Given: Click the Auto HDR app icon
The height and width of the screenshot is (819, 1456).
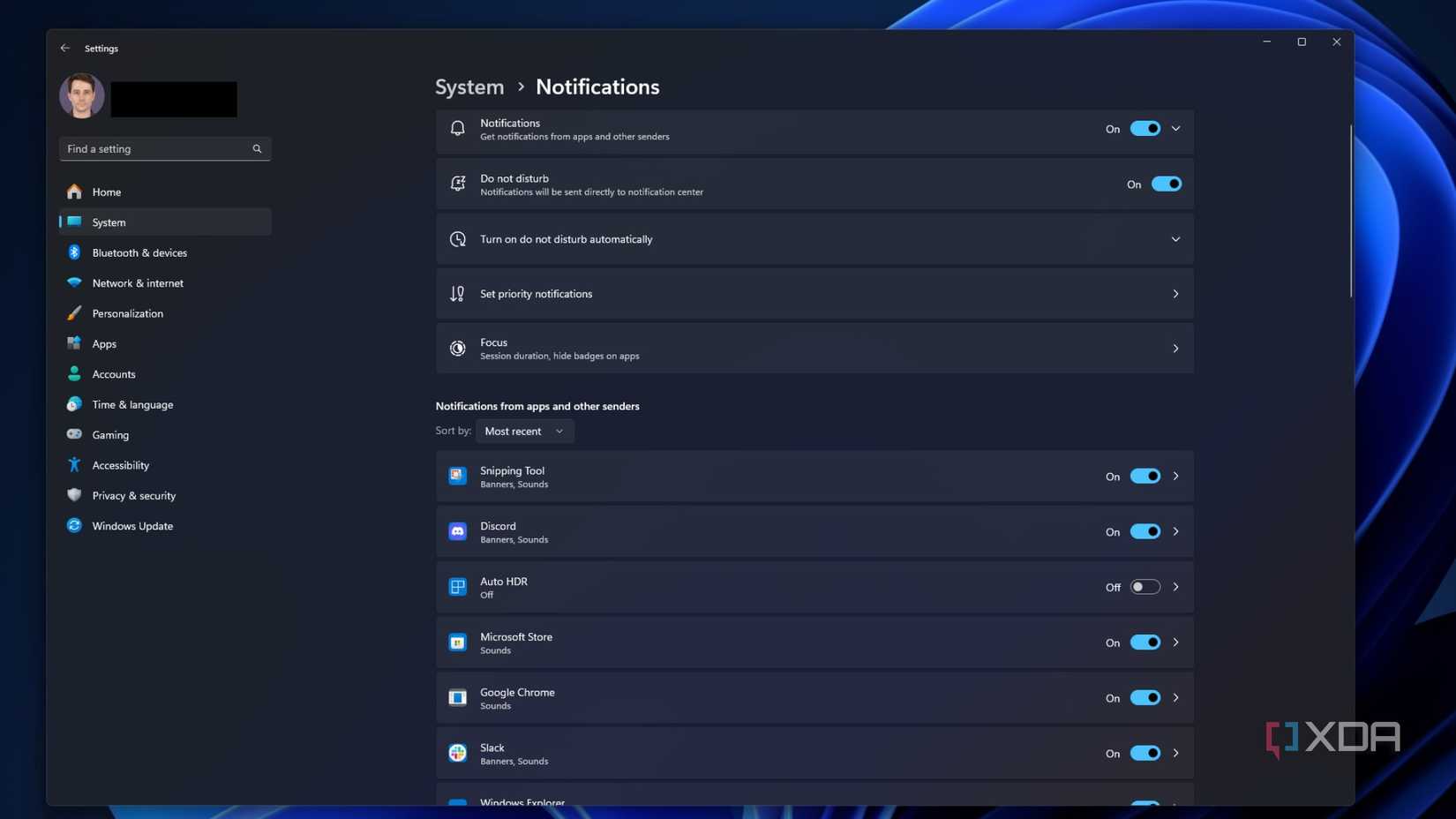Looking at the screenshot, I should tap(457, 587).
